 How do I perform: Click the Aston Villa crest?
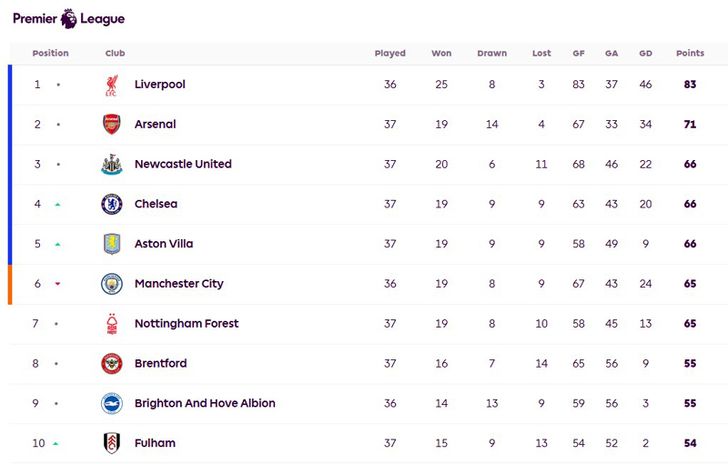pyautogui.click(x=111, y=244)
